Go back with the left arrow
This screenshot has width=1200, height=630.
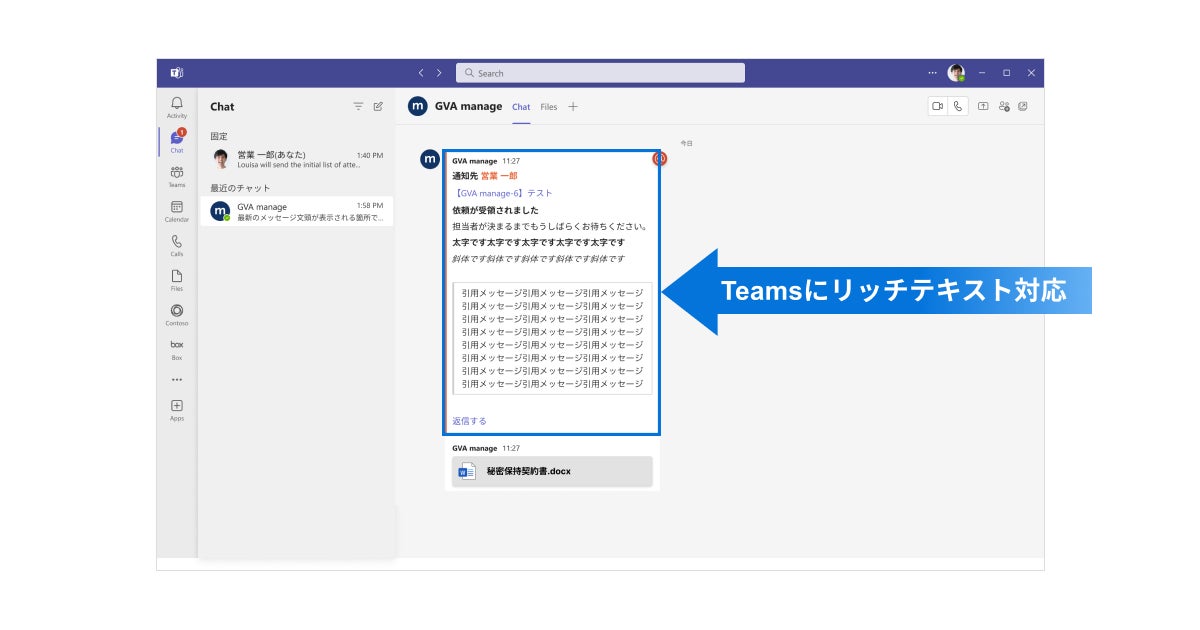[421, 73]
